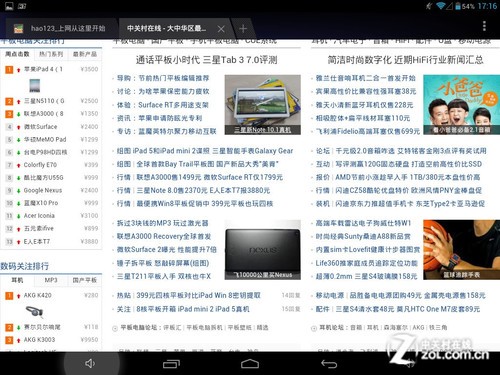Viewport: 500px width, 375px height.
Task: Open link 体验：Surface RT多用途支架
Action: coord(163,105)
